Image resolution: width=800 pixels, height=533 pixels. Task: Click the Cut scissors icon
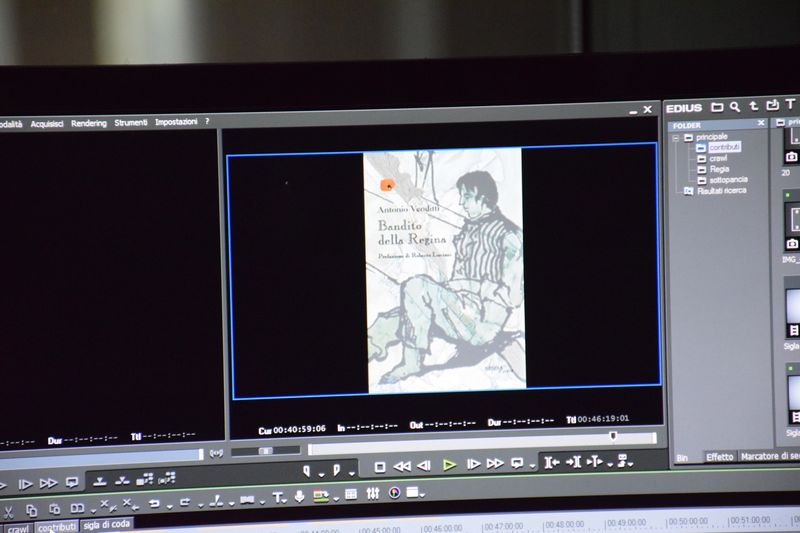[x=8, y=511]
